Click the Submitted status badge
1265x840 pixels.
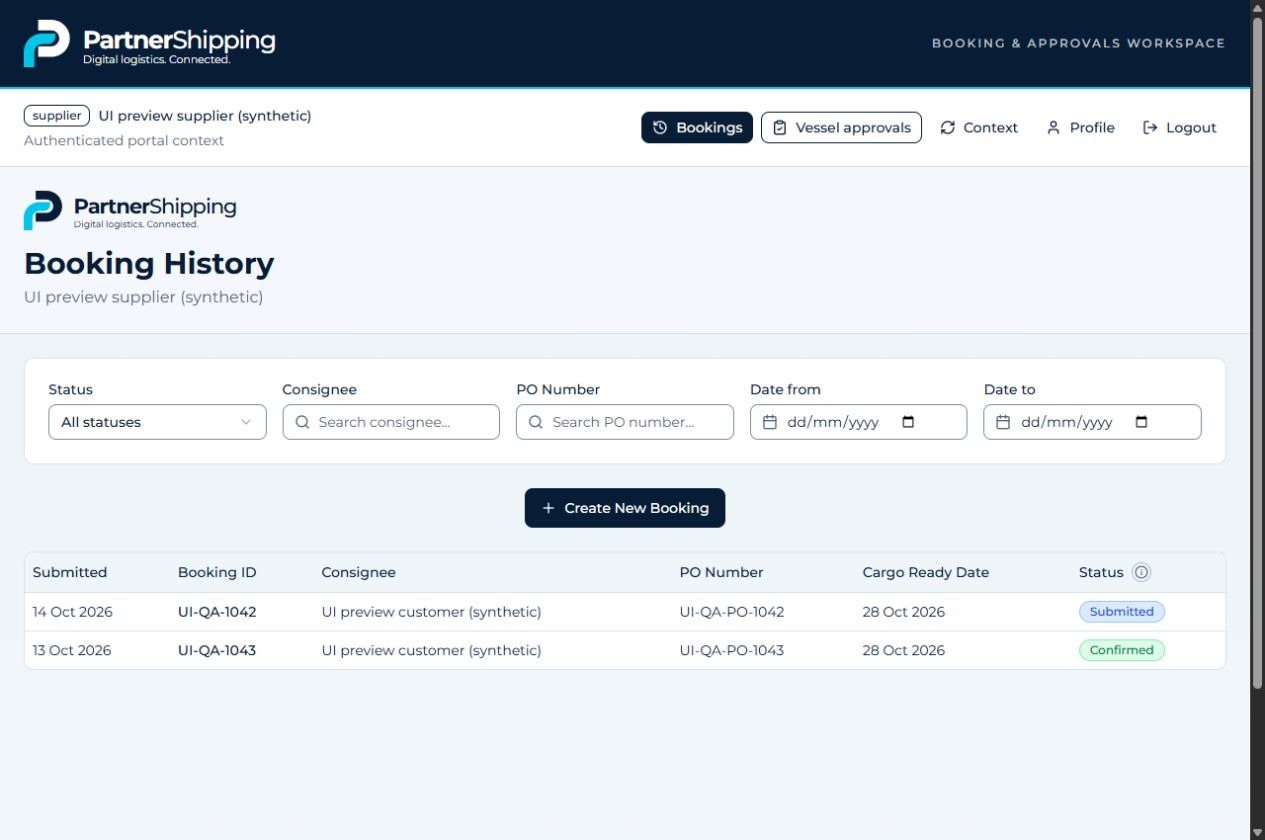tap(1122, 612)
